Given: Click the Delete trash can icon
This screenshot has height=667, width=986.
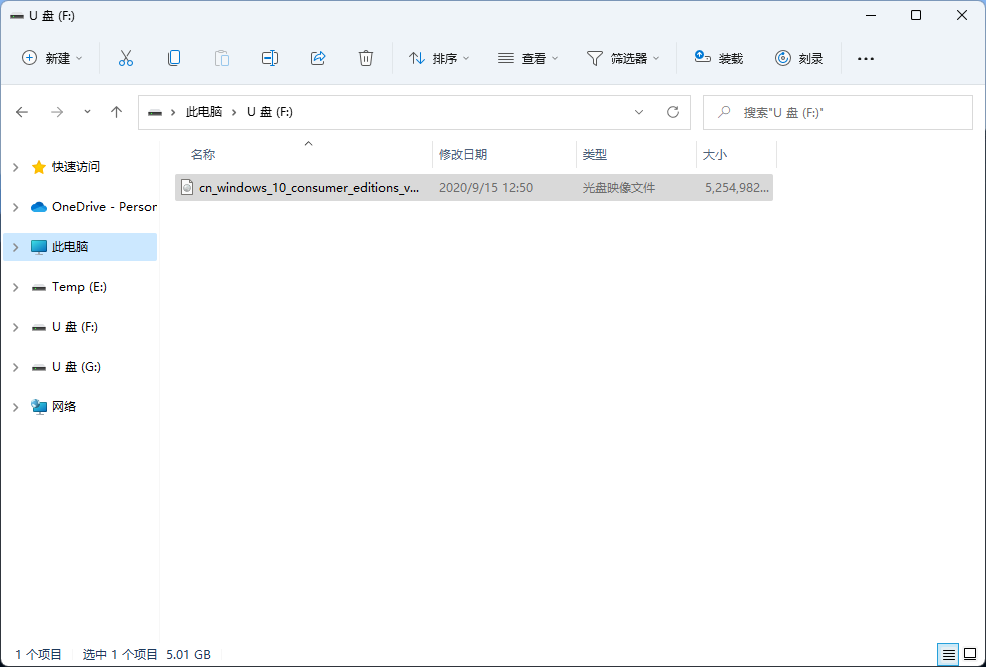Looking at the screenshot, I should 366,58.
